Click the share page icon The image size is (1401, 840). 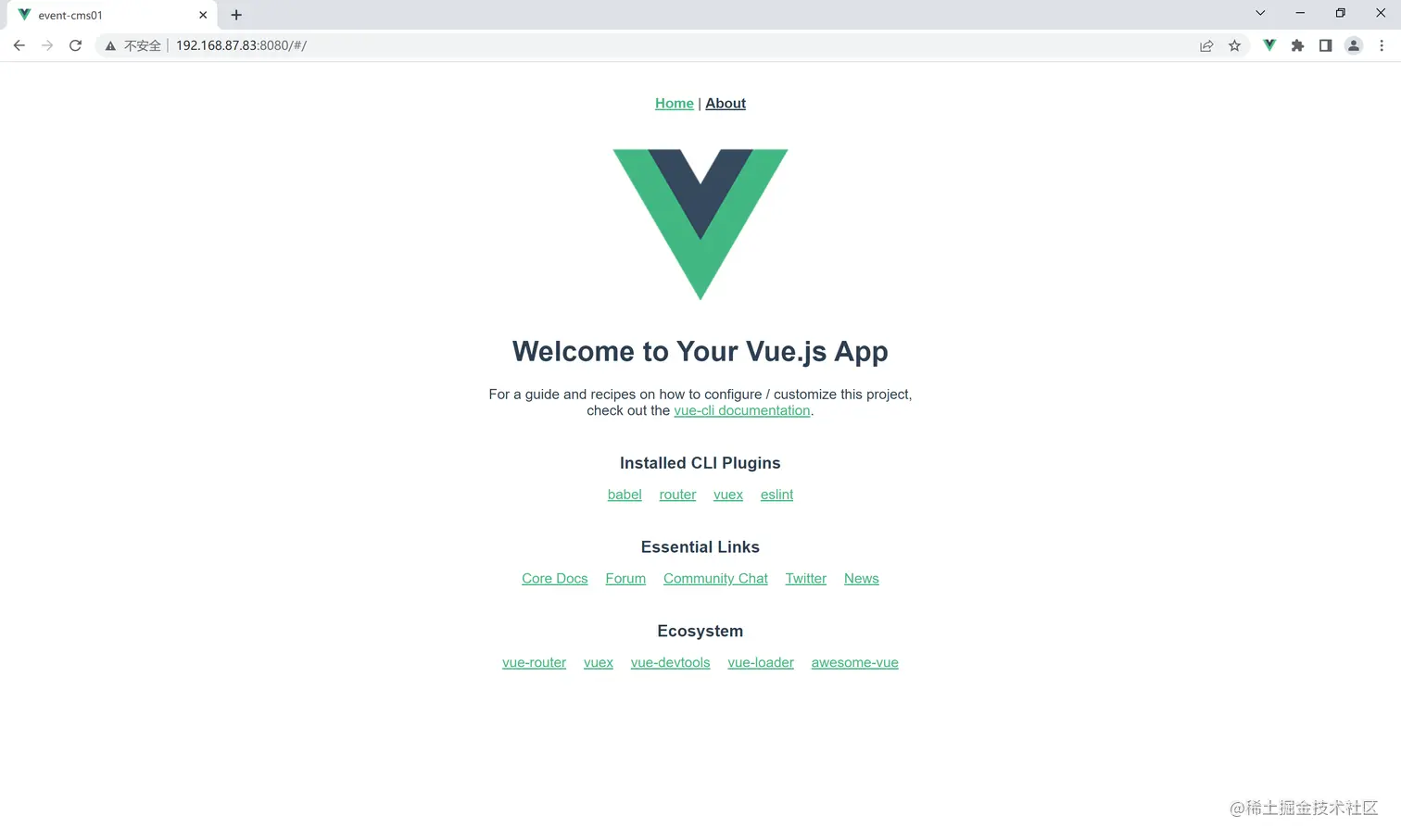(x=1206, y=45)
